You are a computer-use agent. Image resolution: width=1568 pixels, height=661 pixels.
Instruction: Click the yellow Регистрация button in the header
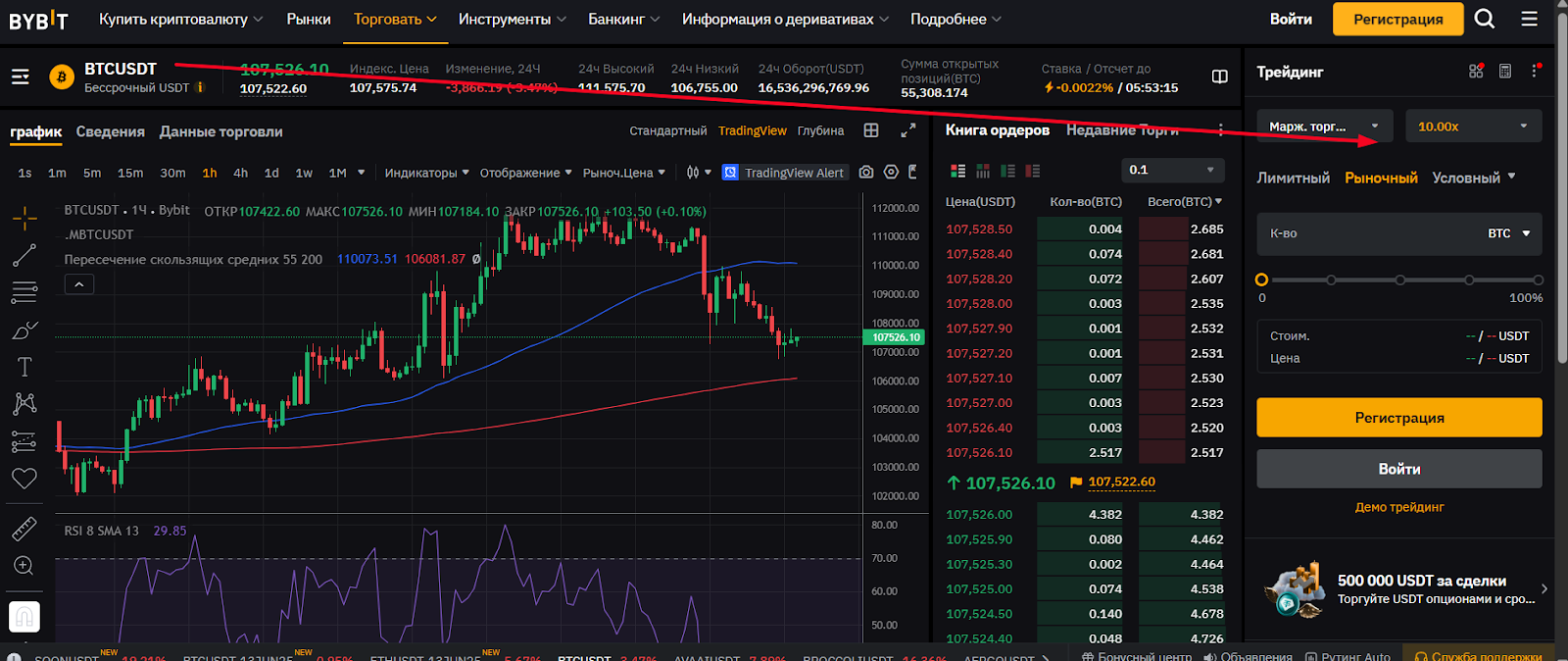[1398, 19]
